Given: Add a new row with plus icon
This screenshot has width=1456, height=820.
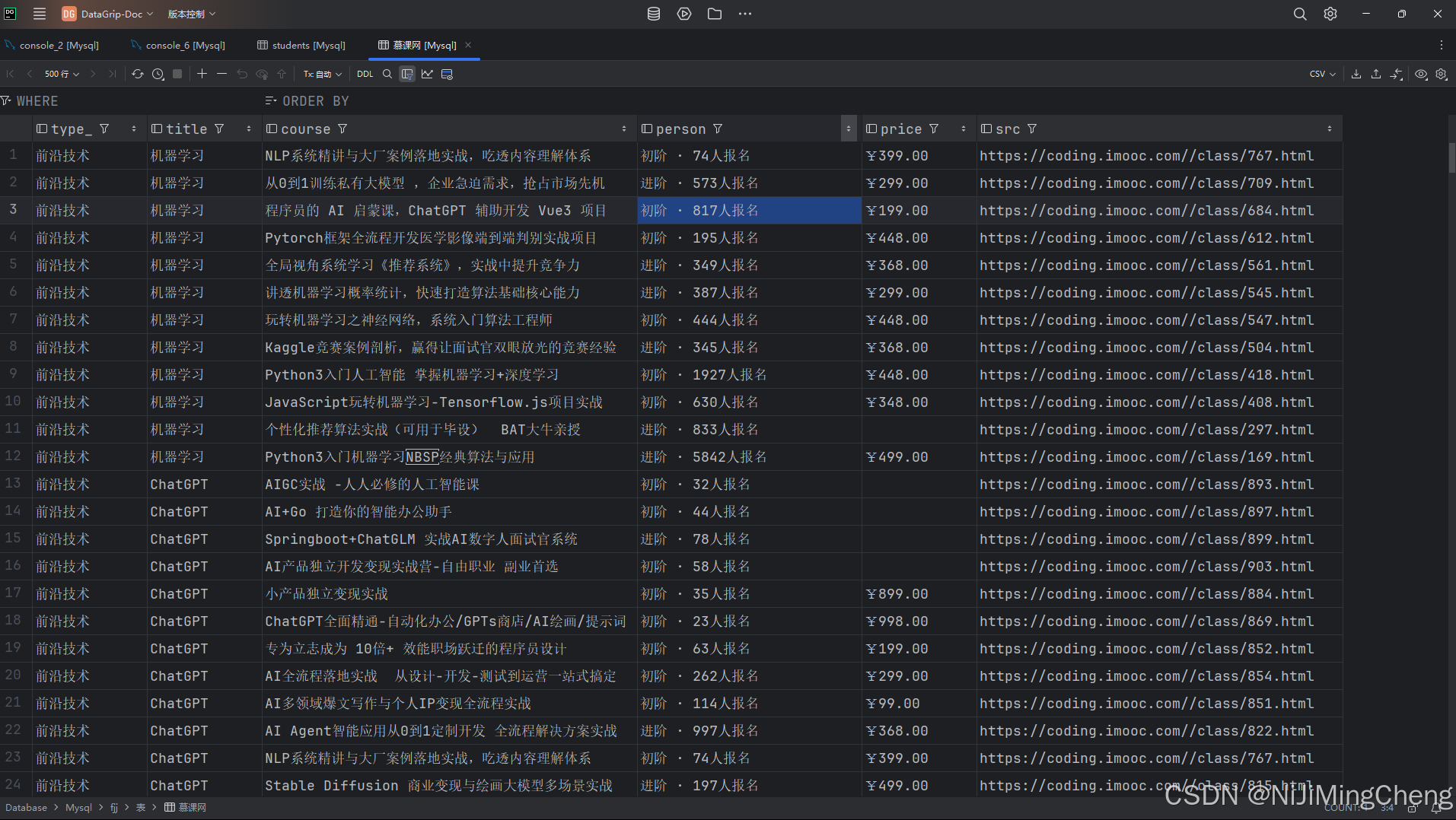Looking at the screenshot, I should point(202,74).
